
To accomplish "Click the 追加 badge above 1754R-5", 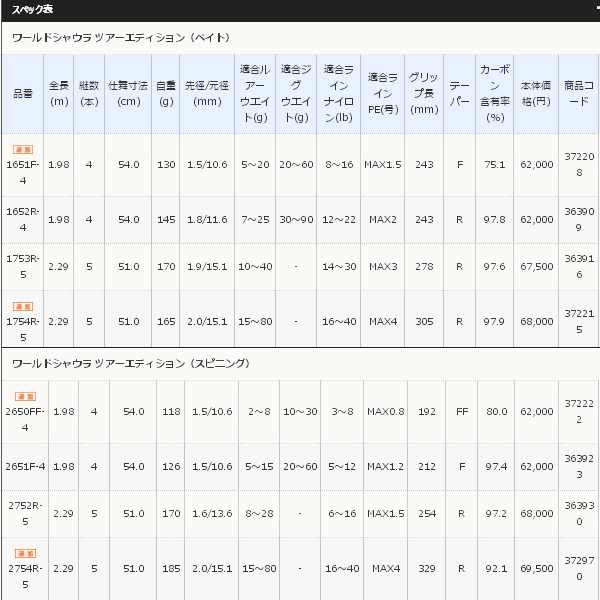I will (x=23, y=306).
